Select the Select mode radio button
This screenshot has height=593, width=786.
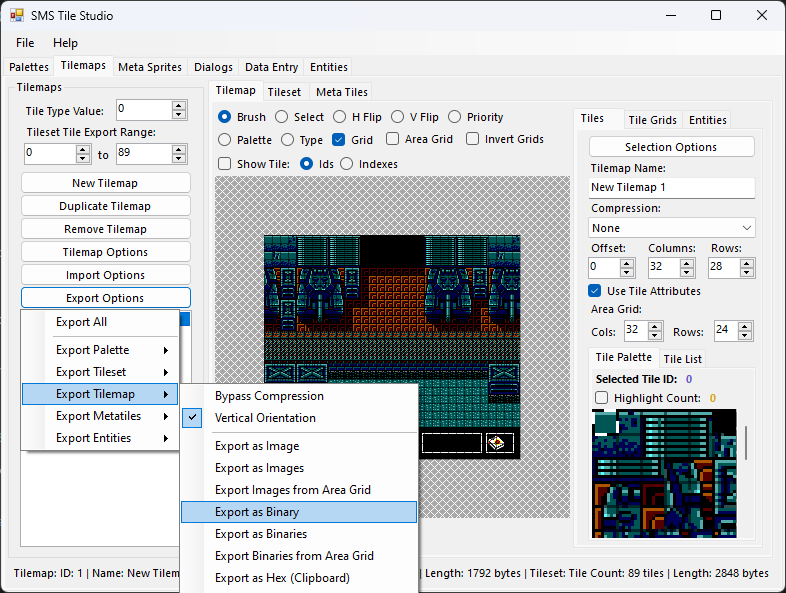point(282,117)
